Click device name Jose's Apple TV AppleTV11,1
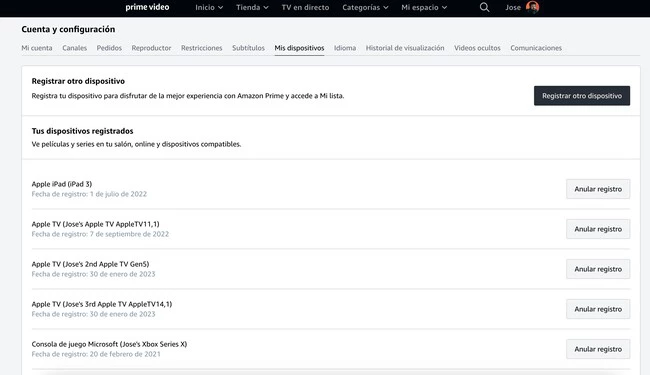650x375 pixels. click(95, 224)
